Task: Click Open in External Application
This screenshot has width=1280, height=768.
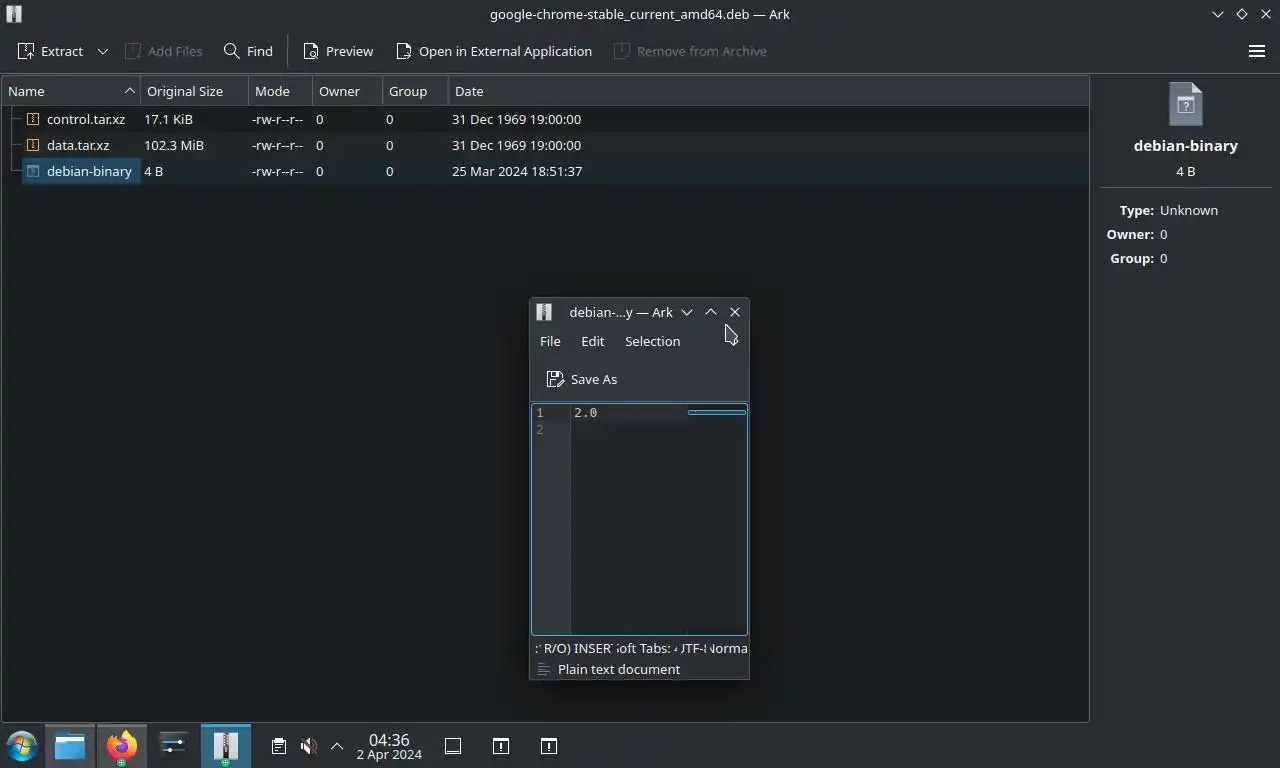Action: 494,51
